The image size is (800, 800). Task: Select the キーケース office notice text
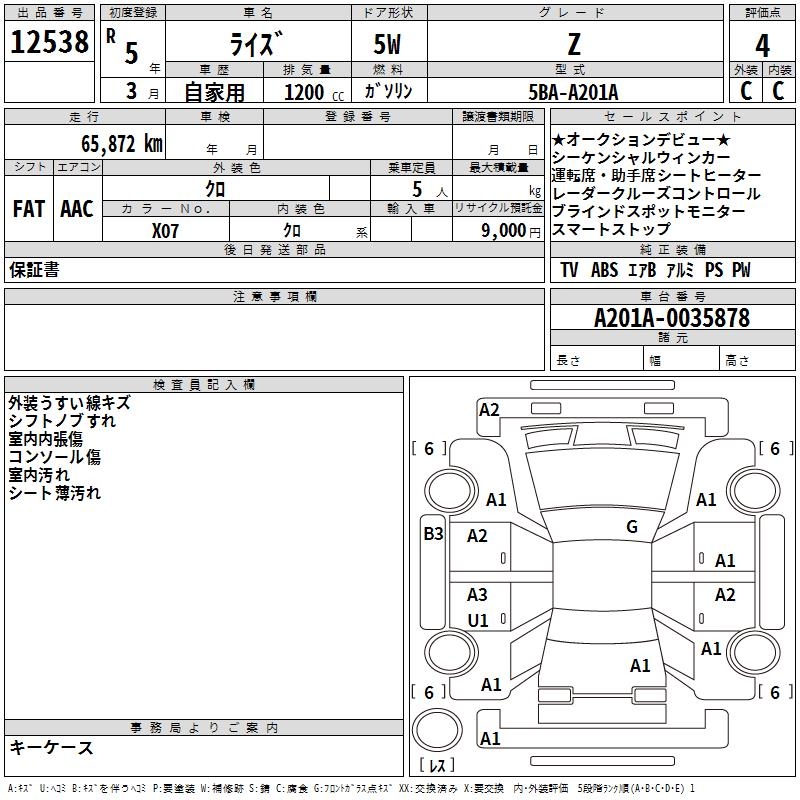tap(51, 748)
